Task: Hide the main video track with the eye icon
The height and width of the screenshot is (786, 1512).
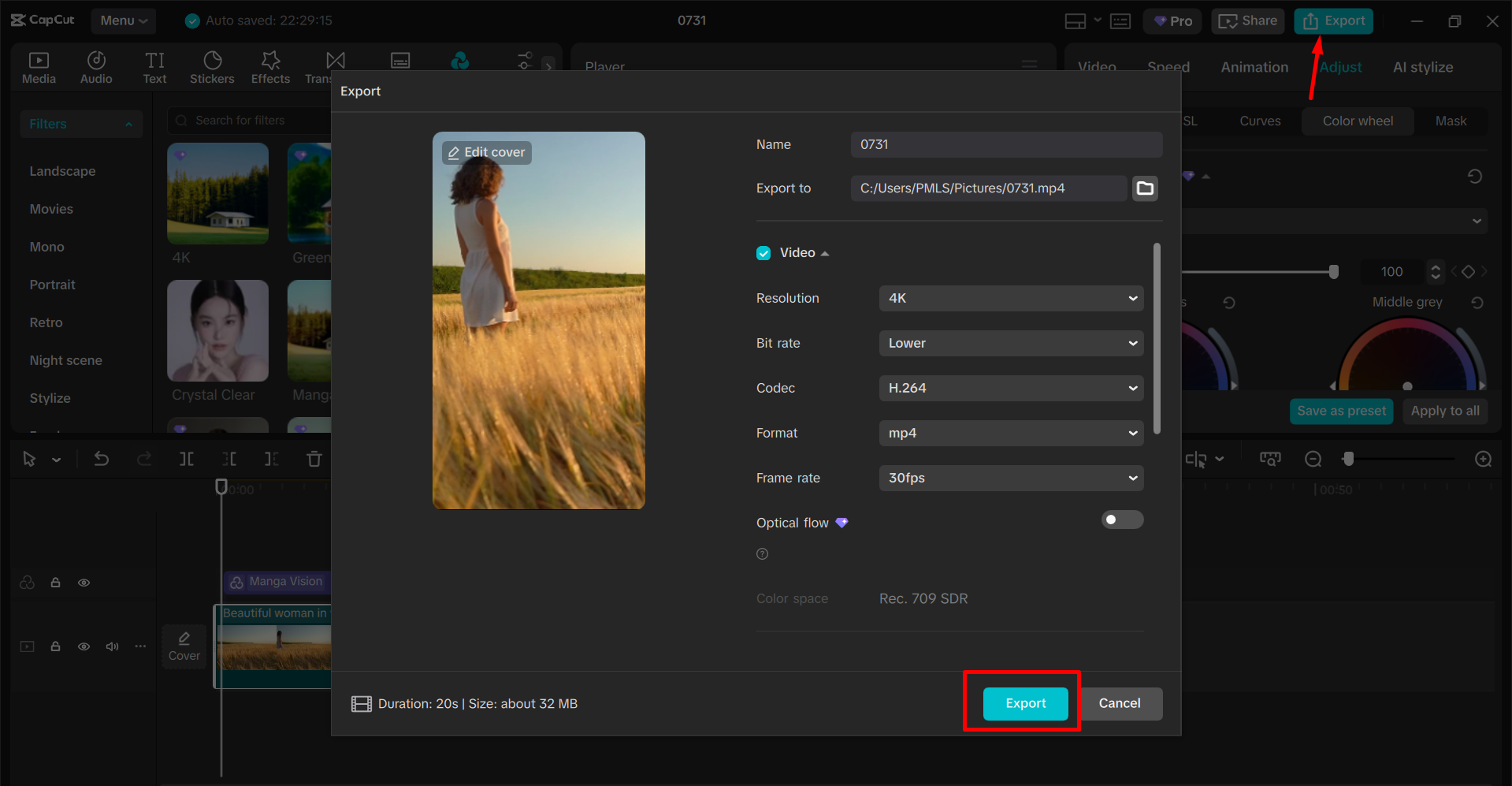Action: [x=84, y=646]
